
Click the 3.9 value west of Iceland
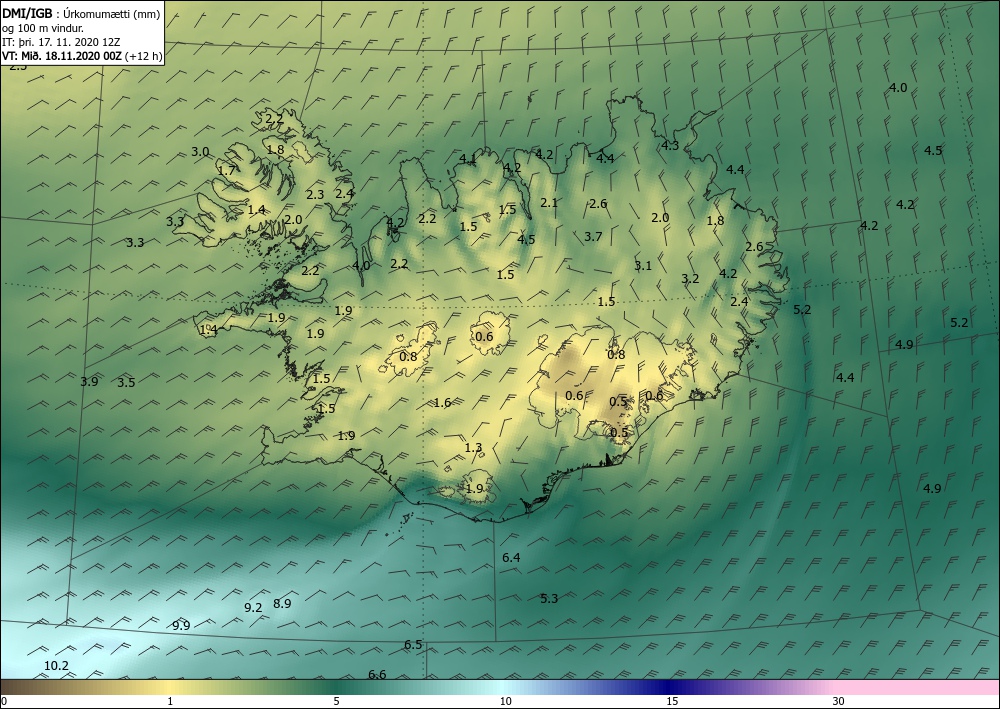pos(89,381)
